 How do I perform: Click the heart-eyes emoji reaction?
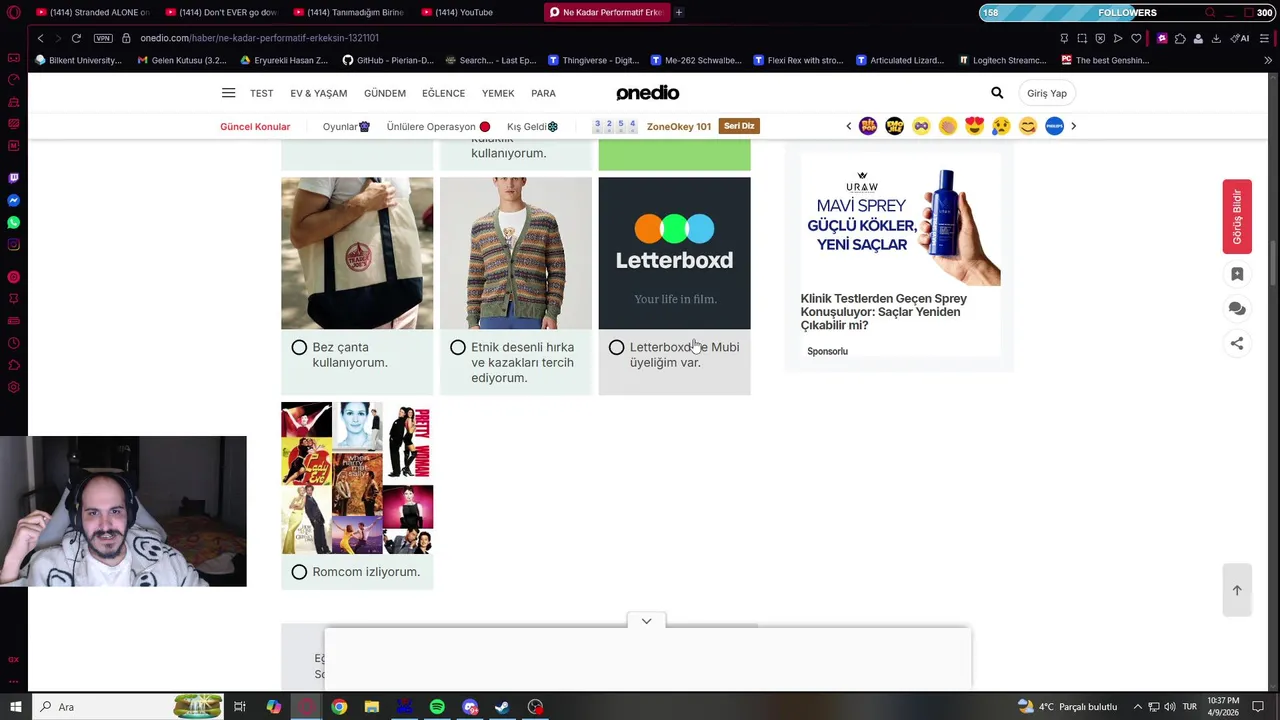point(974,126)
